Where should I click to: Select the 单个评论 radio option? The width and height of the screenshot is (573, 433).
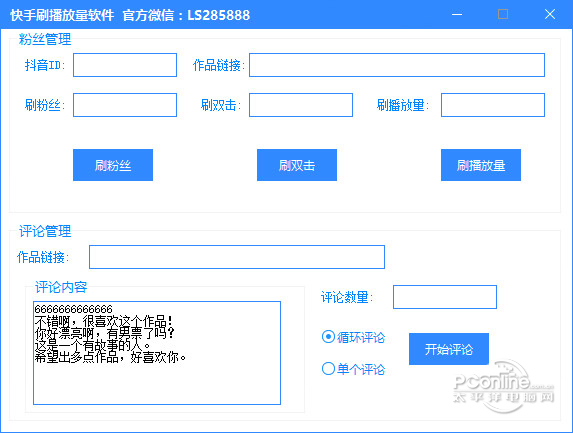coord(353,369)
